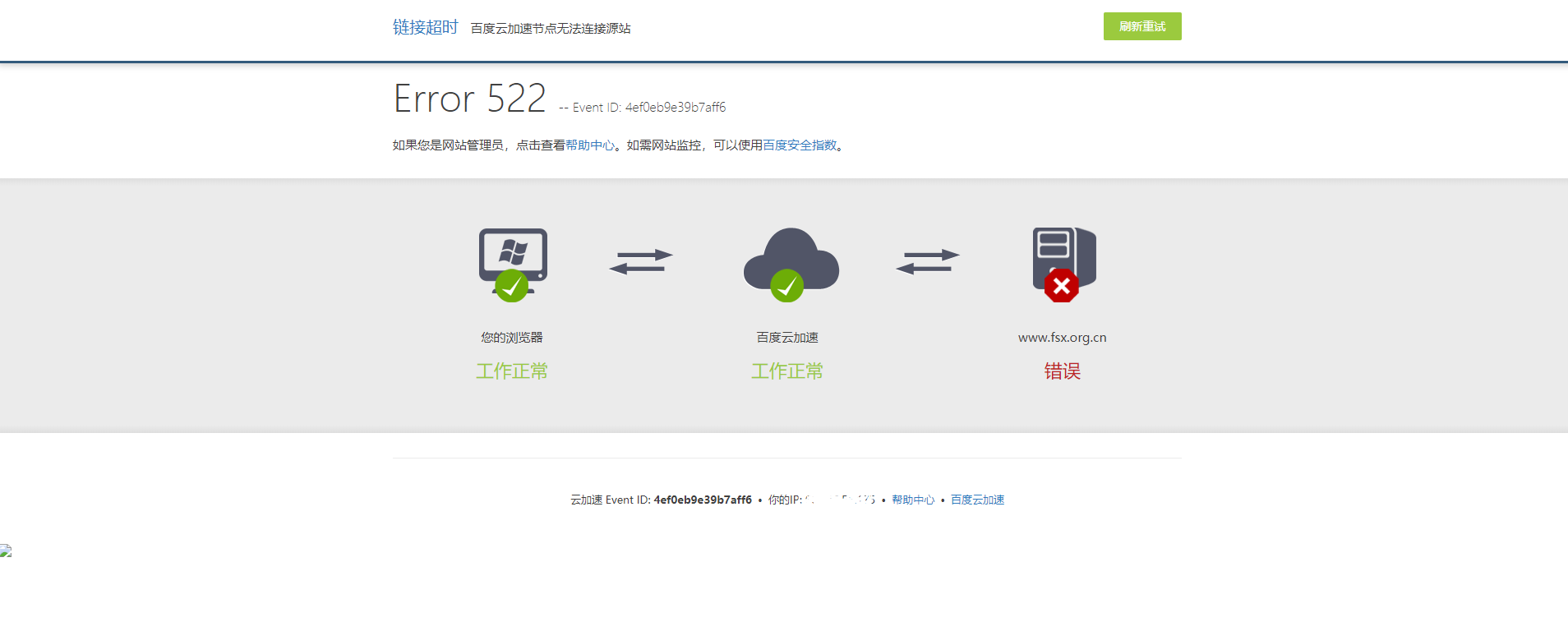The image size is (1568, 622).
Task: Click the 百度云加速节点无法连接源站 subtitle
Action: pos(551,29)
